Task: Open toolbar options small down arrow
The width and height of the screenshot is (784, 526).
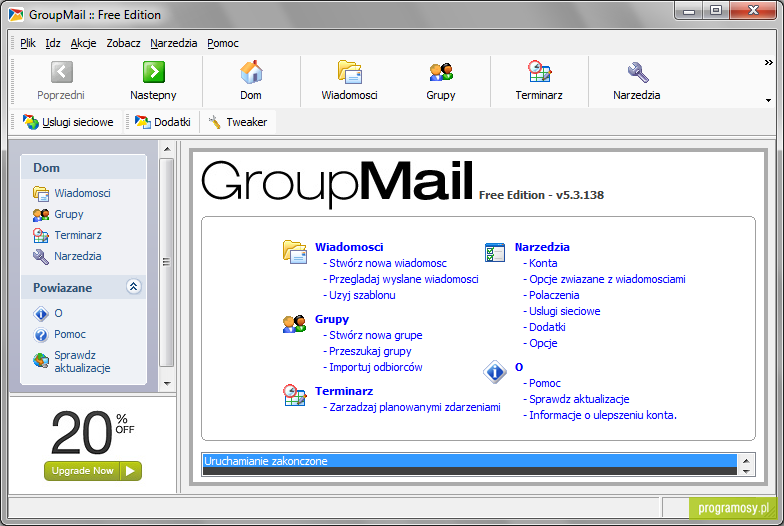Action: coord(768,100)
